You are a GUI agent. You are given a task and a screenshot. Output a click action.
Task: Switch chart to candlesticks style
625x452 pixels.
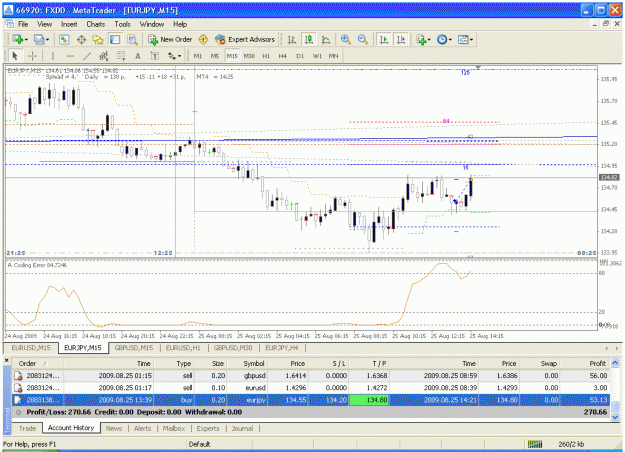[x=309, y=39]
